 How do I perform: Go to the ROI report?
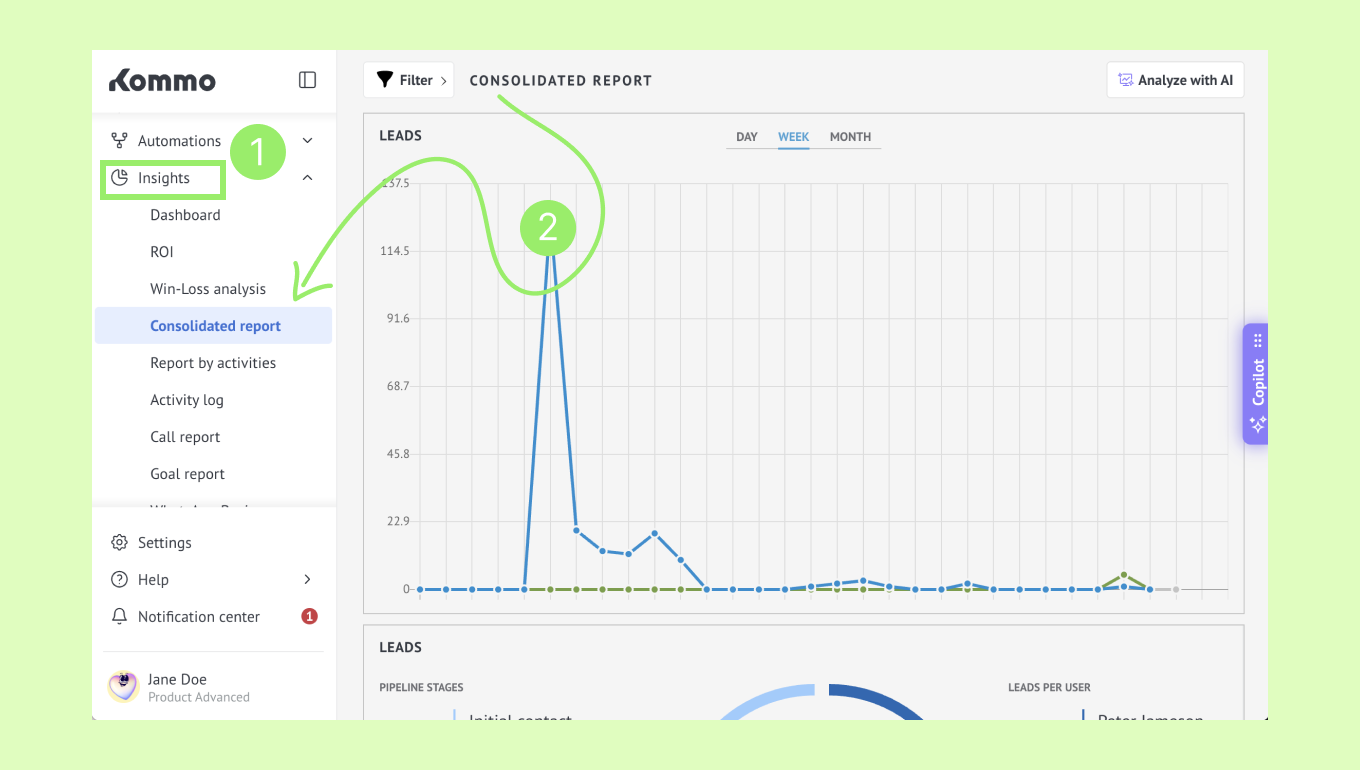coord(162,252)
